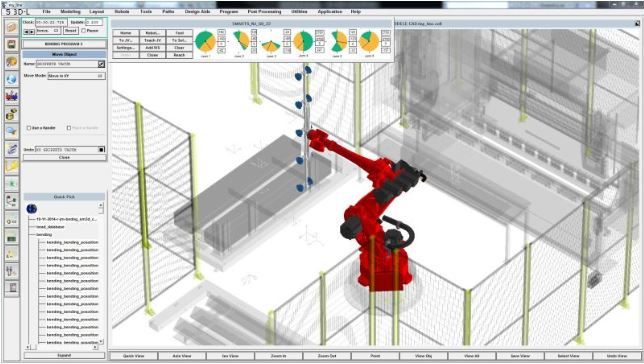Click the dark blue globe icon in Quick Pick
The image size is (644, 364).
click(x=32, y=209)
